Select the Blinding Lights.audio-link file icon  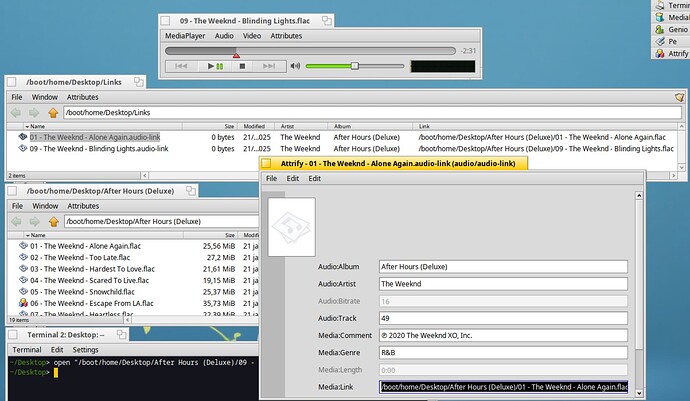coord(23,148)
